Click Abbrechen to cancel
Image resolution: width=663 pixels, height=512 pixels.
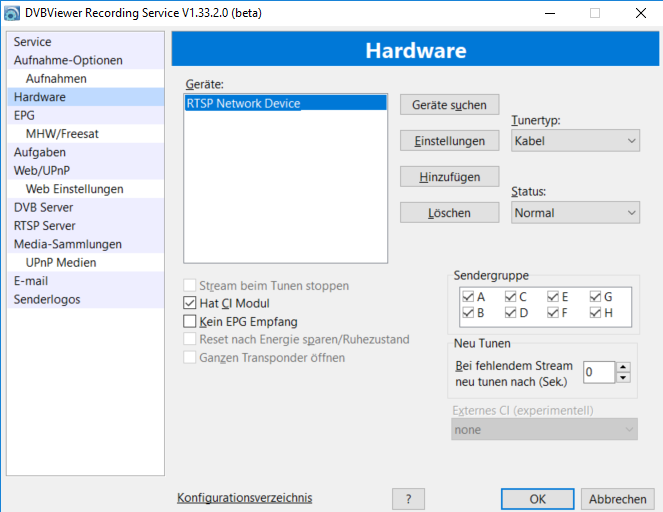pyautogui.click(x=618, y=499)
